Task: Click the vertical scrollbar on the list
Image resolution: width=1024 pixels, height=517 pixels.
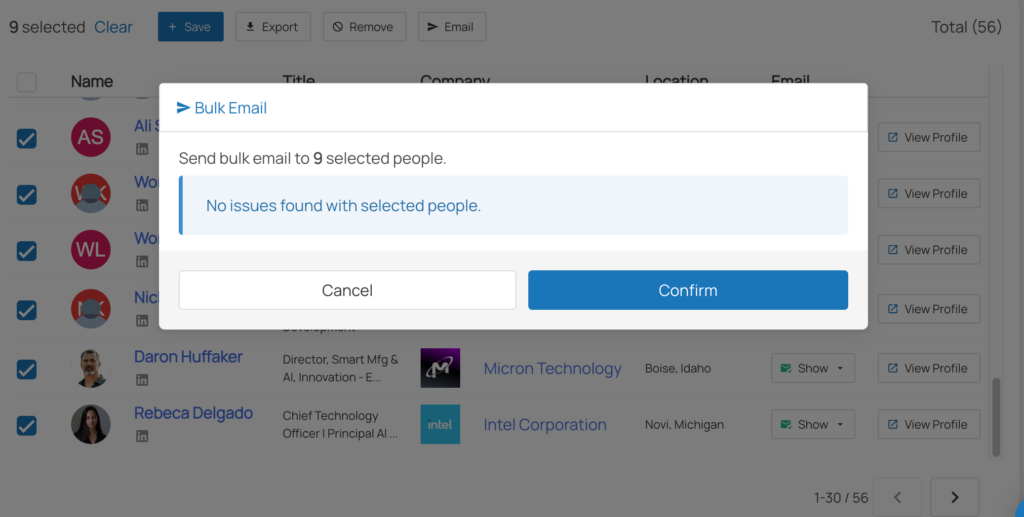Action: point(995,415)
